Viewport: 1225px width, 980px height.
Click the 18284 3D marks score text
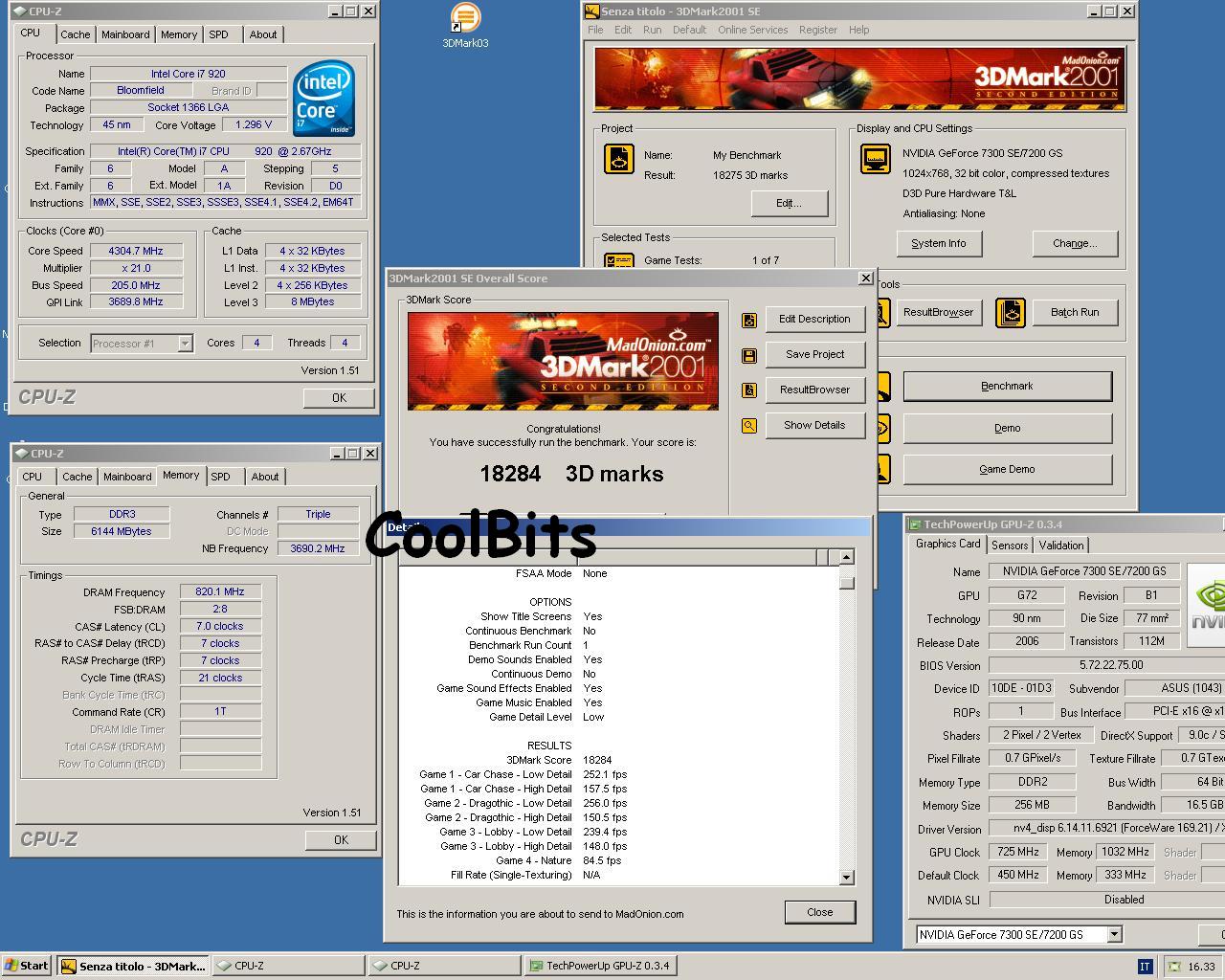(x=571, y=474)
